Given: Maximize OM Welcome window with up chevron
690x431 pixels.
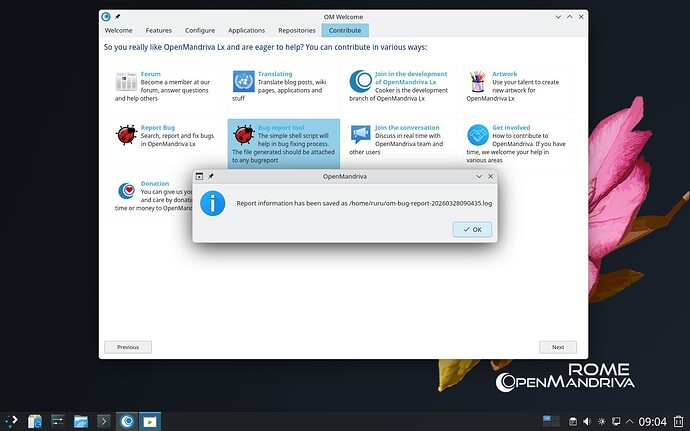Looking at the screenshot, I should click(x=570, y=17).
